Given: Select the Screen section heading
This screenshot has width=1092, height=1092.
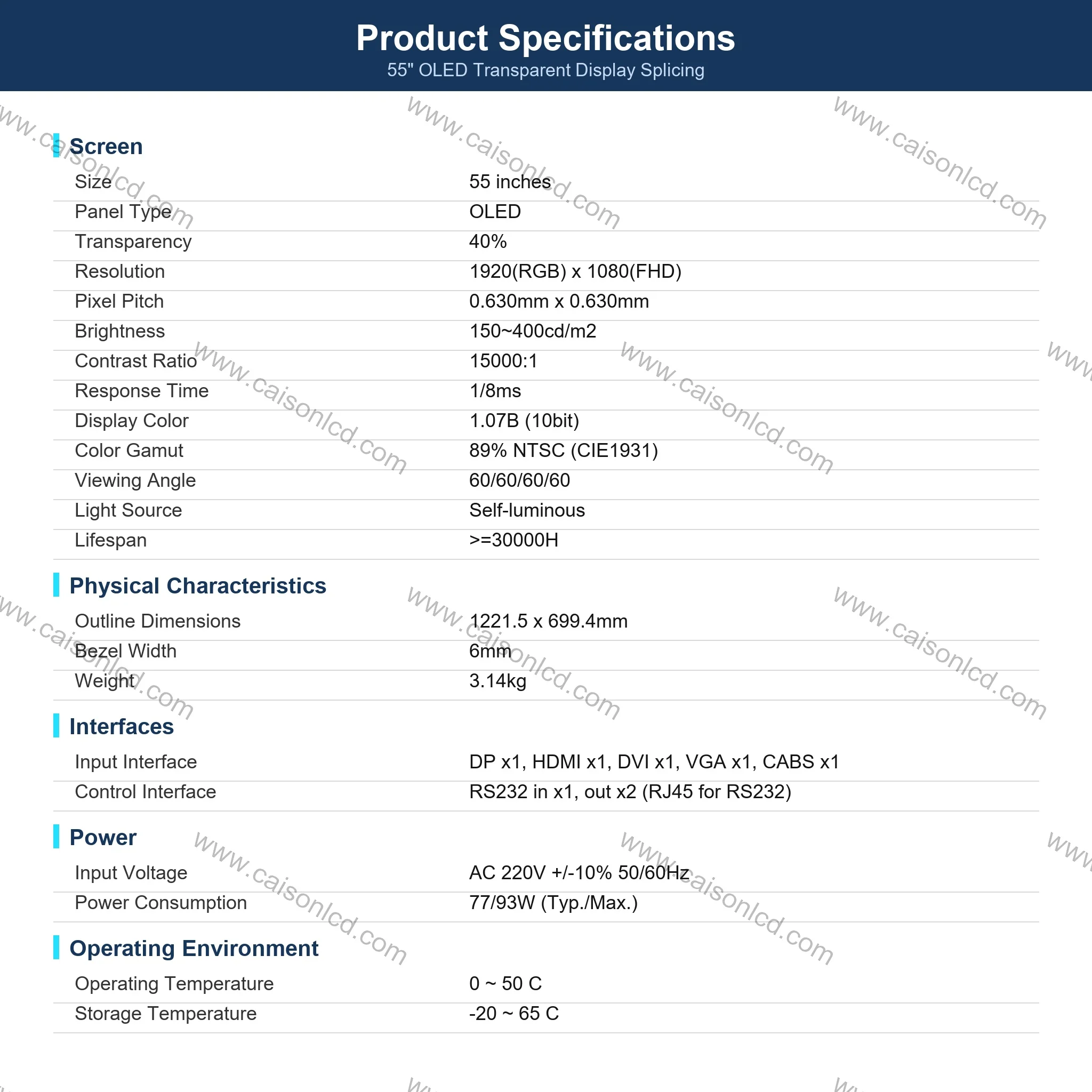Looking at the screenshot, I should [106, 147].
